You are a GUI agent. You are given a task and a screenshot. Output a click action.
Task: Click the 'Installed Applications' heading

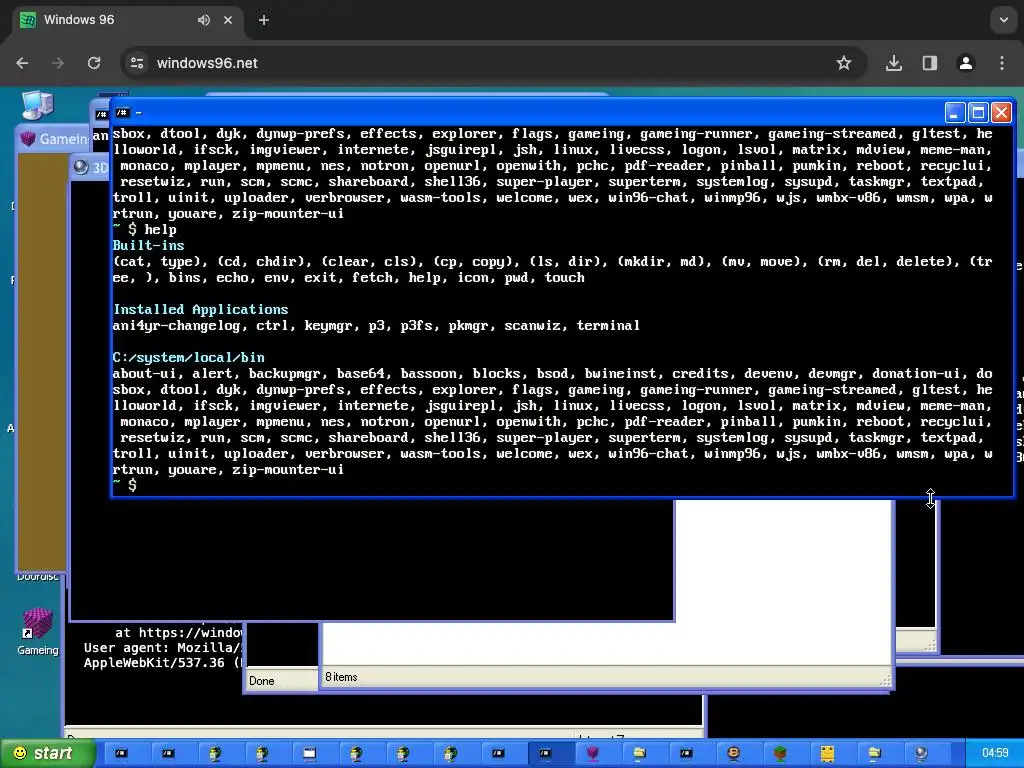coord(200,310)
